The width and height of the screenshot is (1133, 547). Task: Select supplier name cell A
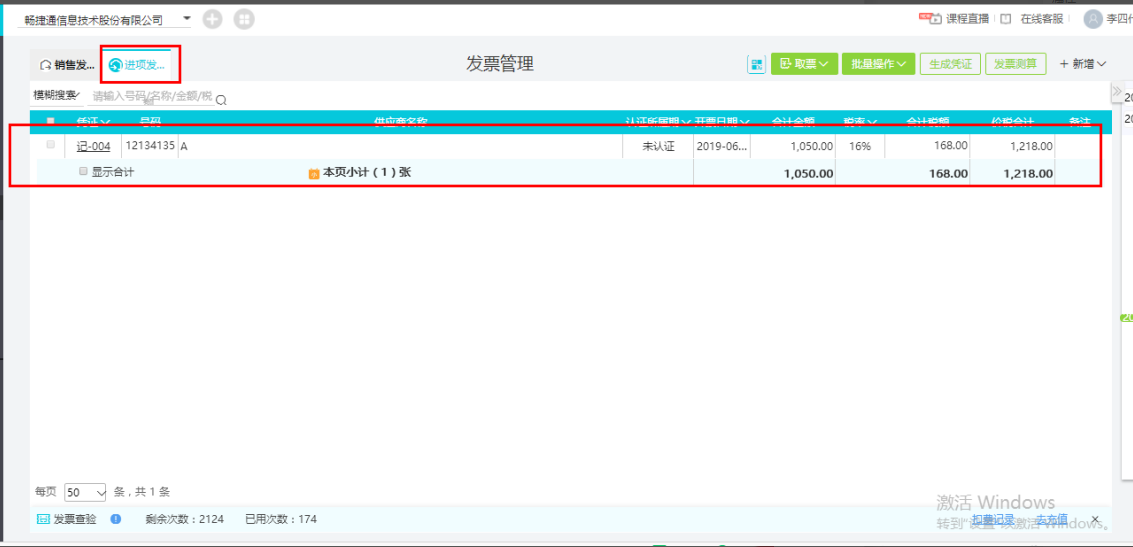tap(400, 146)
